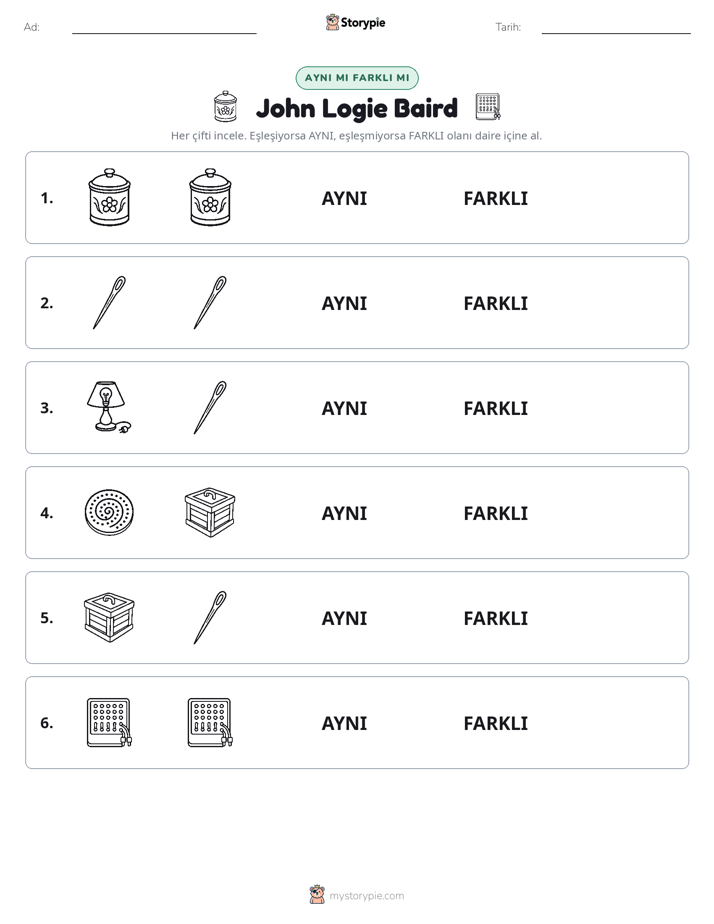Choose AYNI for row 6
Screen dimensions: 714x924
[x=344, y=723]
